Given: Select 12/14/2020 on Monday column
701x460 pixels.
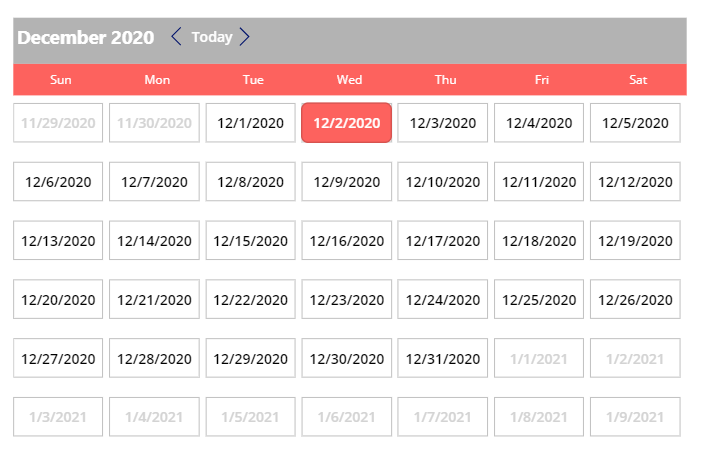Looking at the screenshot, I should 154,241.
